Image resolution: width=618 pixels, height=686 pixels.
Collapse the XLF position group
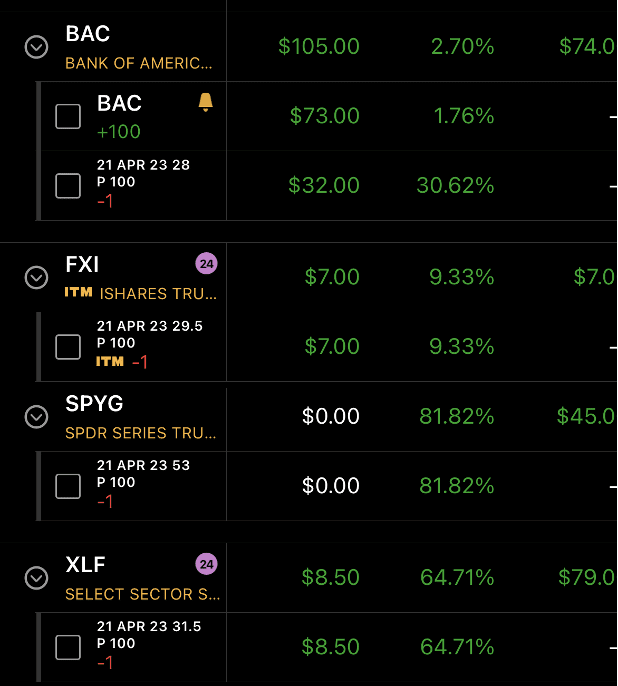37,577
